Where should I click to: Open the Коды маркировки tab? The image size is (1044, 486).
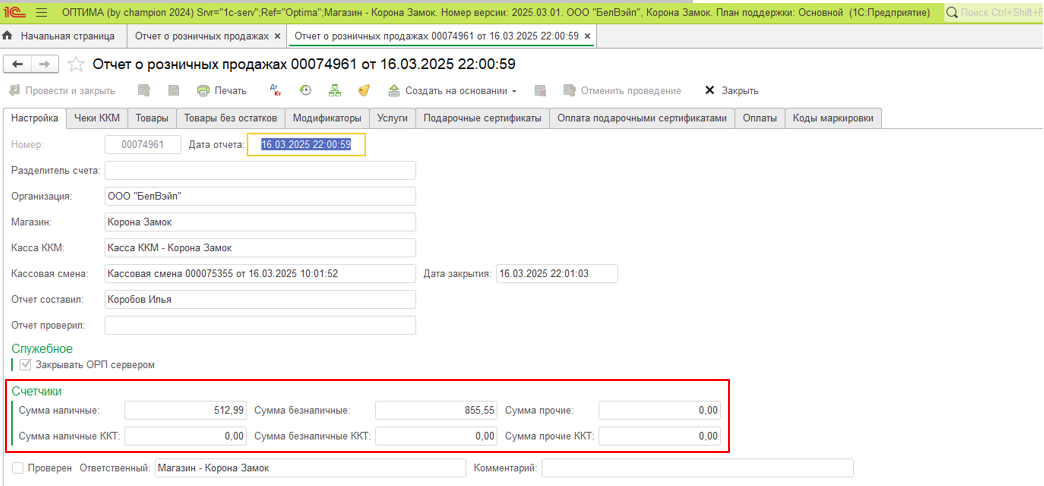[x=833, y=118]
